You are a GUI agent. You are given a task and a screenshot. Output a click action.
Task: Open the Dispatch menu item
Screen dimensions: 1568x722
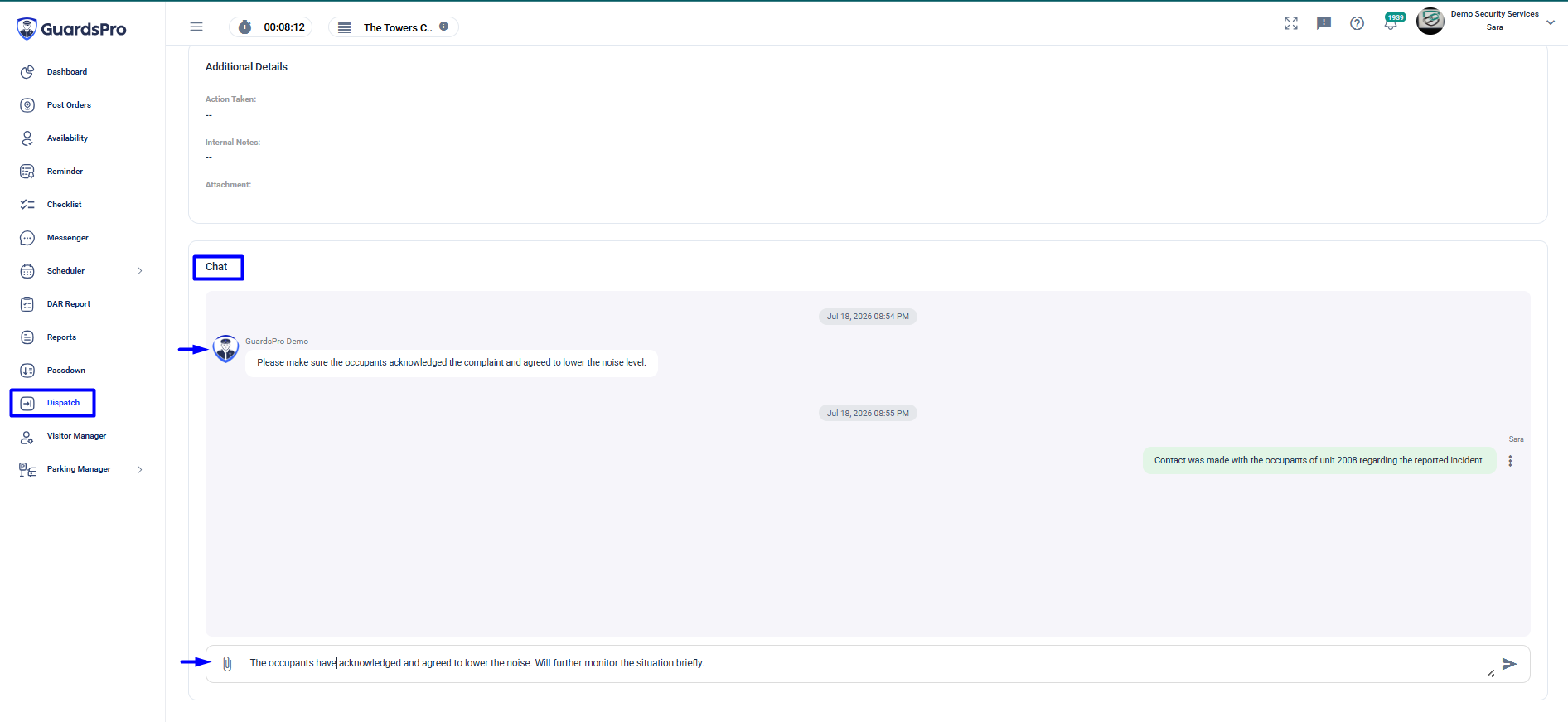pos(53,403)
